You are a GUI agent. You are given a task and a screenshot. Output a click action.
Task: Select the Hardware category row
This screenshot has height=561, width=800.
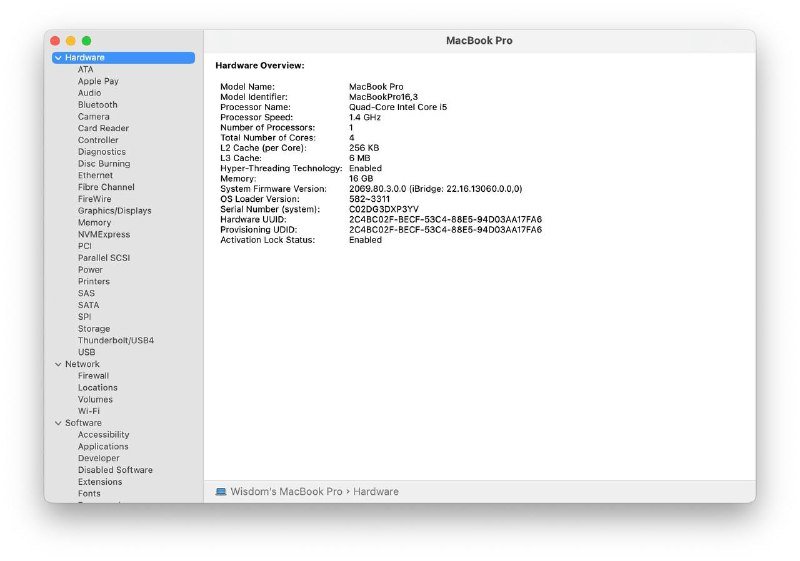point(123,58)
